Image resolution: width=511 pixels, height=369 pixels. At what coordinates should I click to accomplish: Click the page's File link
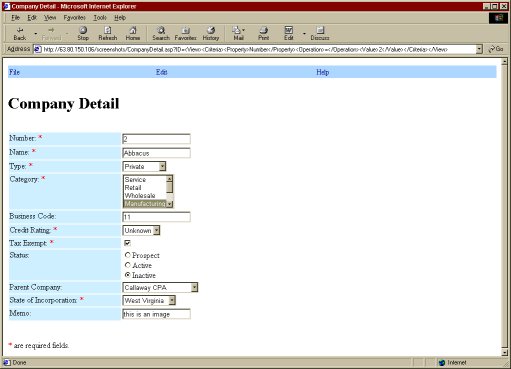(14, 72)
